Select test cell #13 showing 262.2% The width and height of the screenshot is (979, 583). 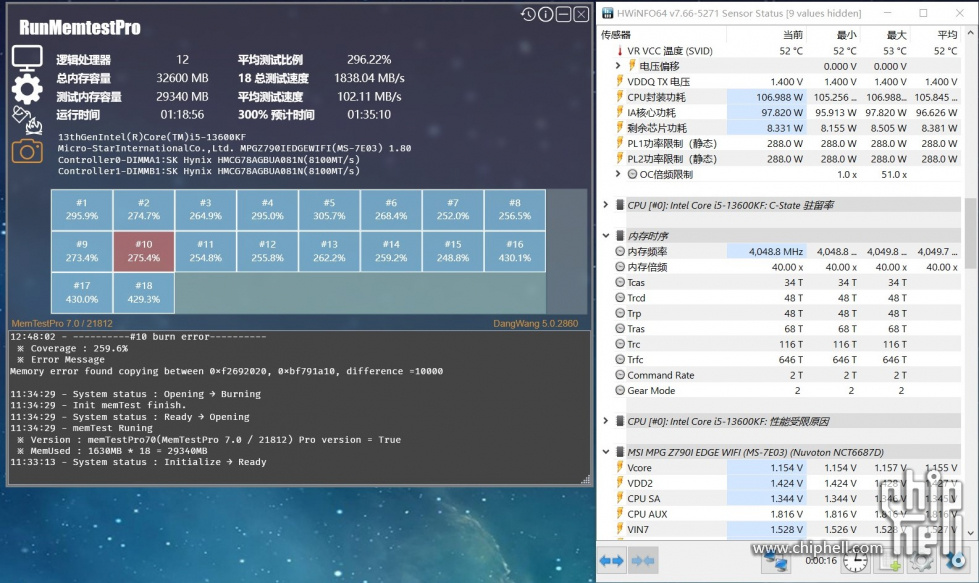[x=329, y=251]
